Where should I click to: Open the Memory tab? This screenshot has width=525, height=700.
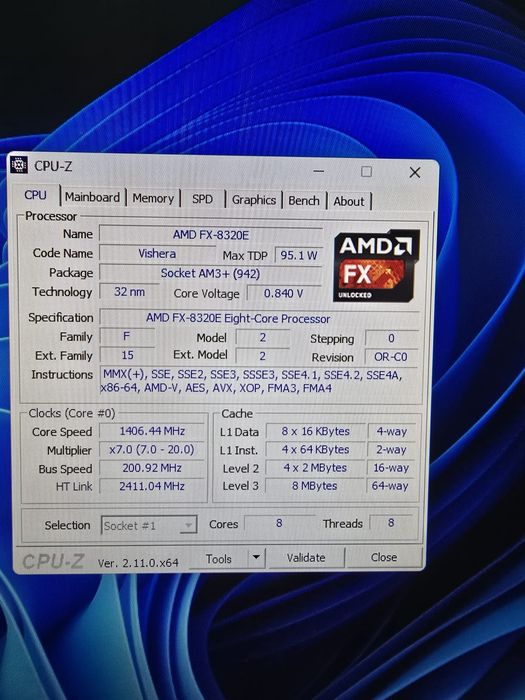[153, 198]
